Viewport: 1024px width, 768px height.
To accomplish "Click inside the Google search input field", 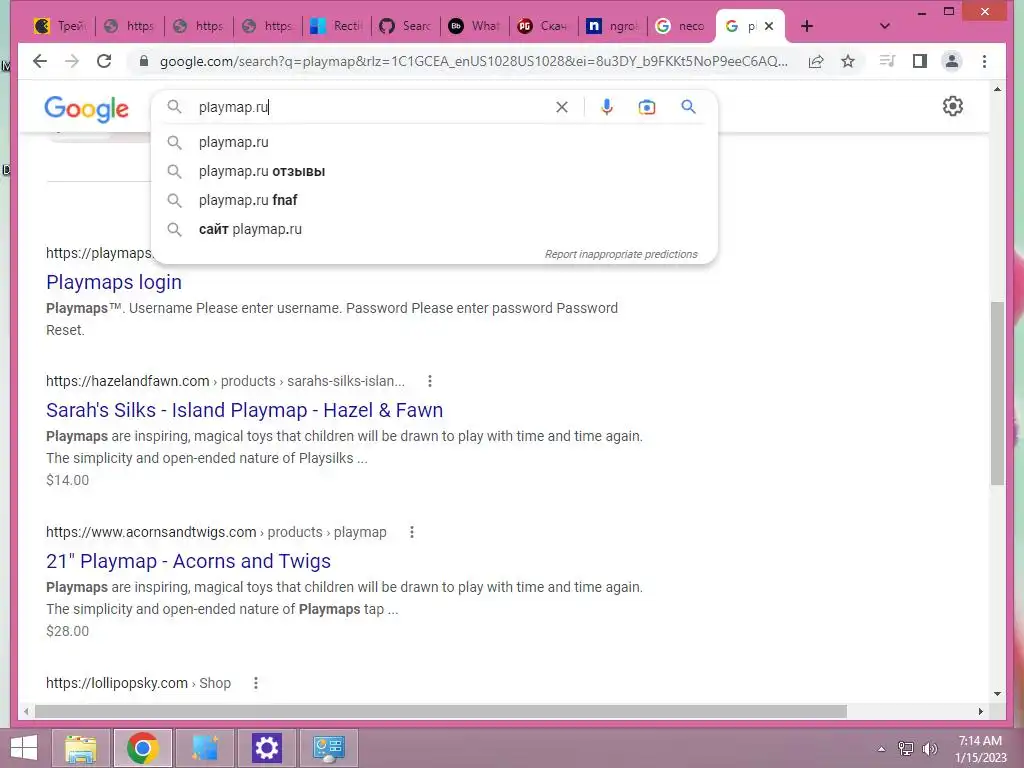I will click(x=372, y=107).
